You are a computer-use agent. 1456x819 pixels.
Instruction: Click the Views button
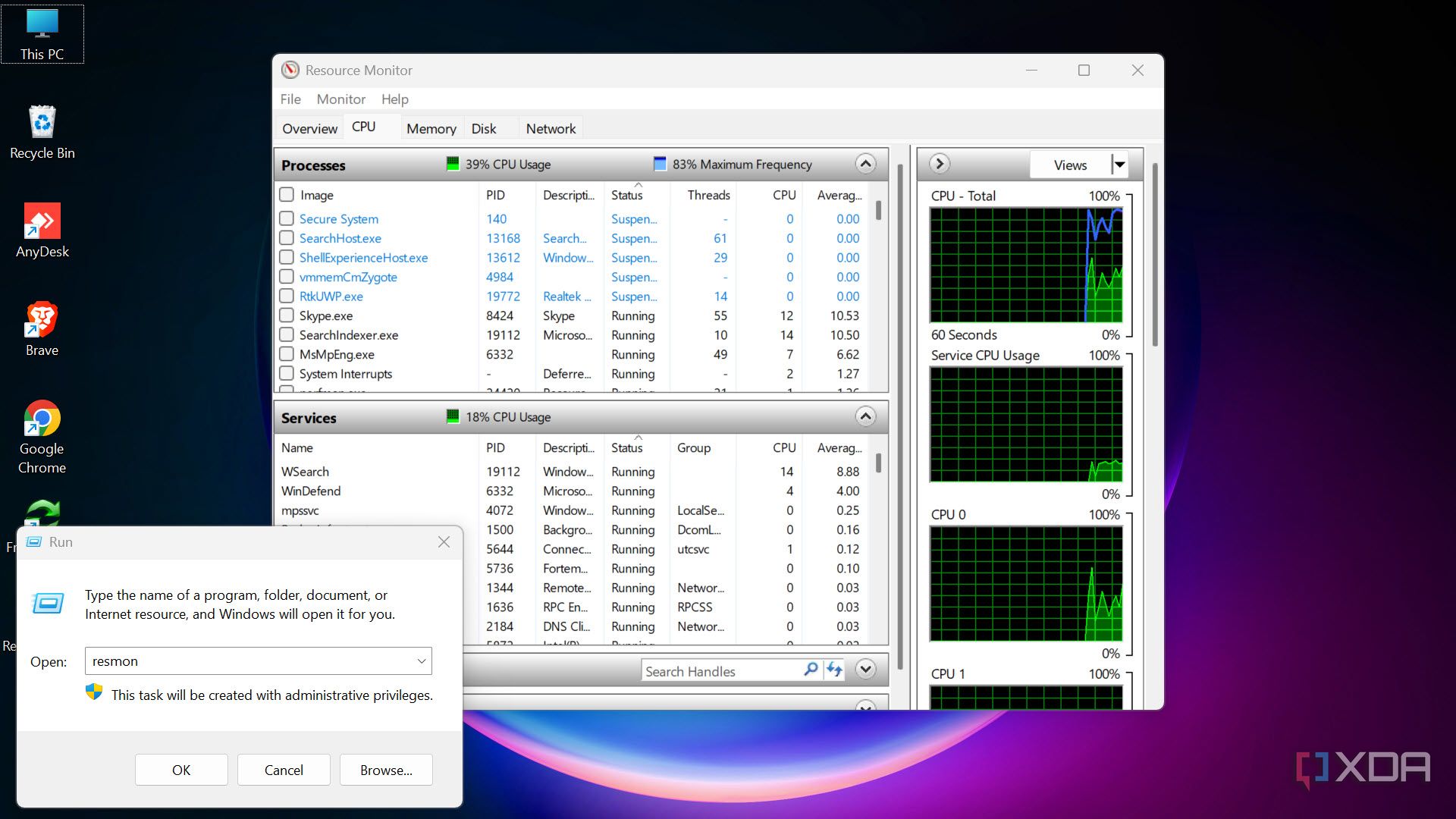tap(1070, 165)
